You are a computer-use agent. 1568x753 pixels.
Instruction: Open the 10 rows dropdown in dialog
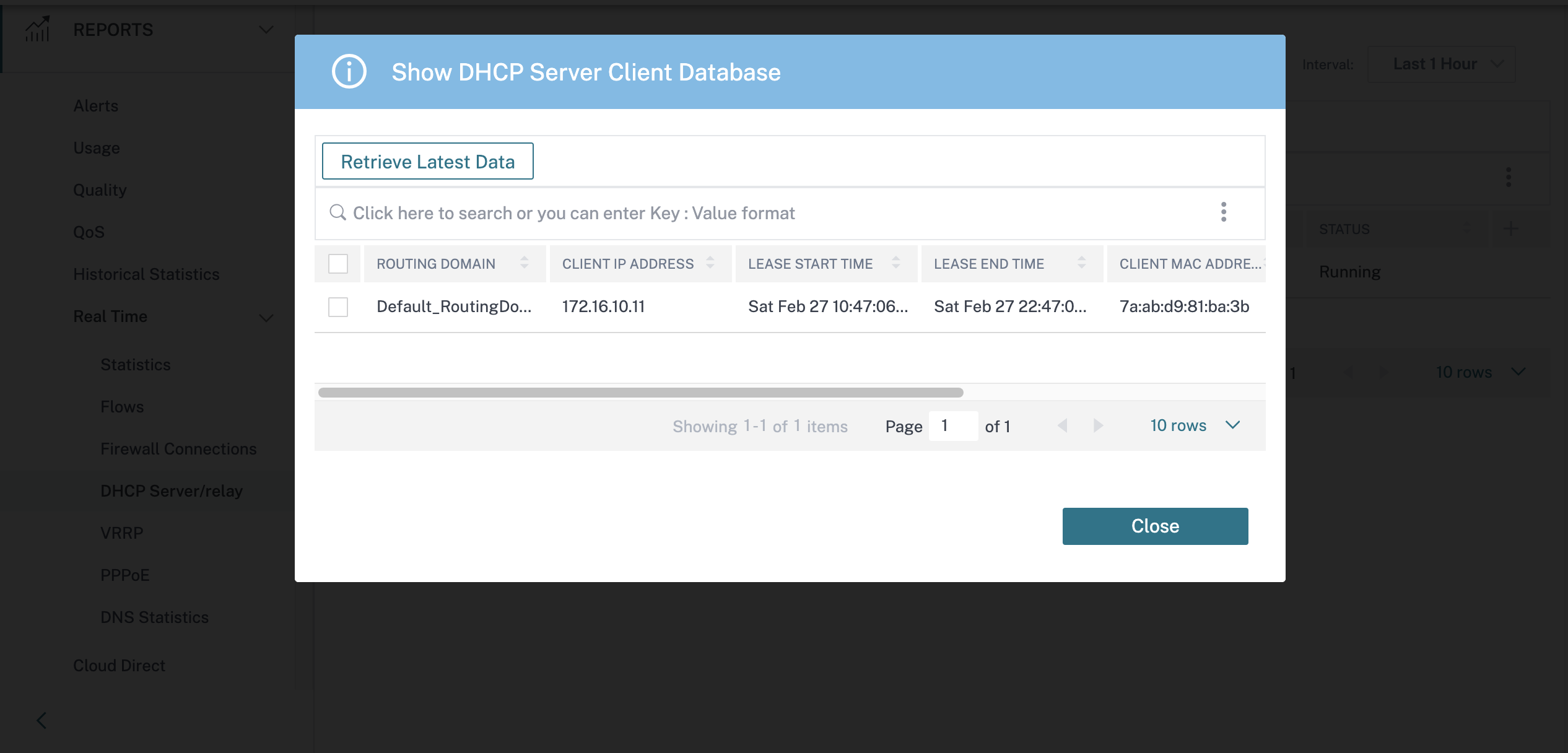[x=1195, y=425]
